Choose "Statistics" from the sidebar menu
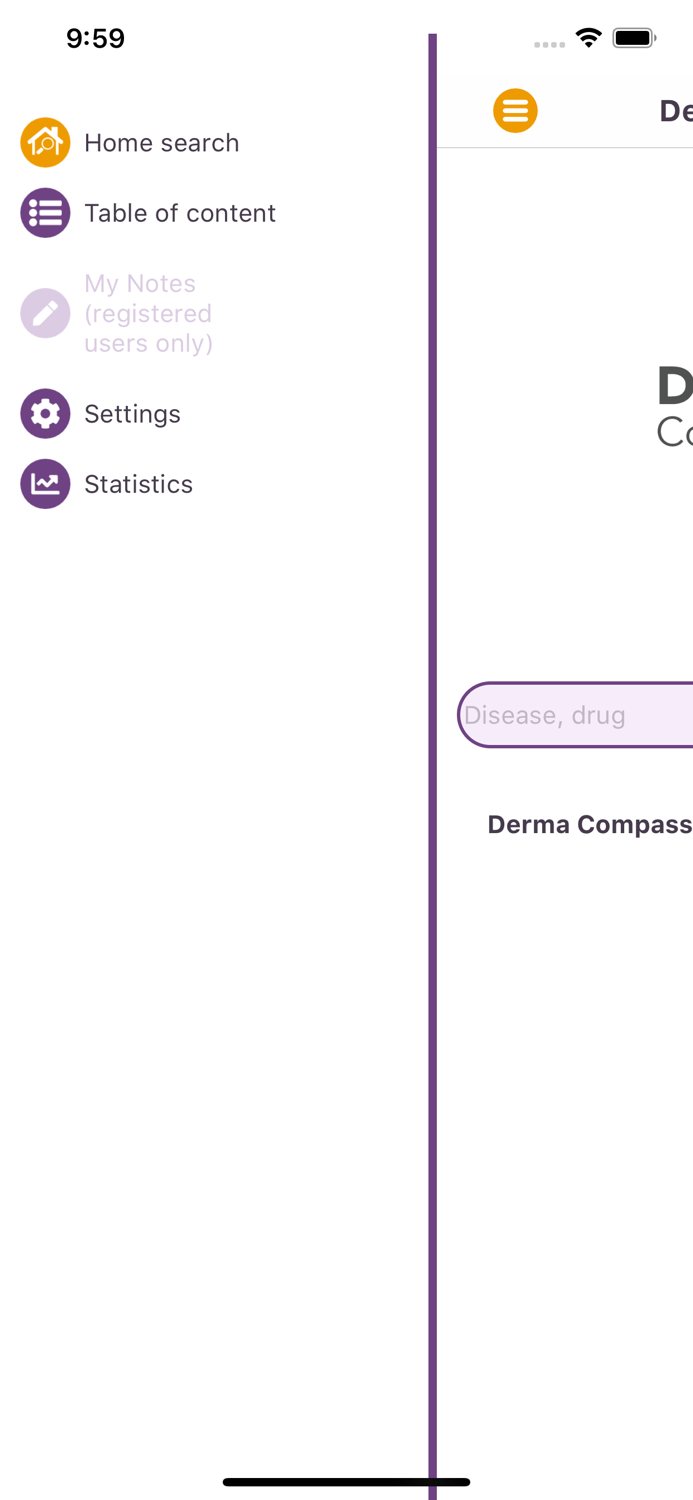Viewport: 693px width, 1500px height. coord(138,483)
